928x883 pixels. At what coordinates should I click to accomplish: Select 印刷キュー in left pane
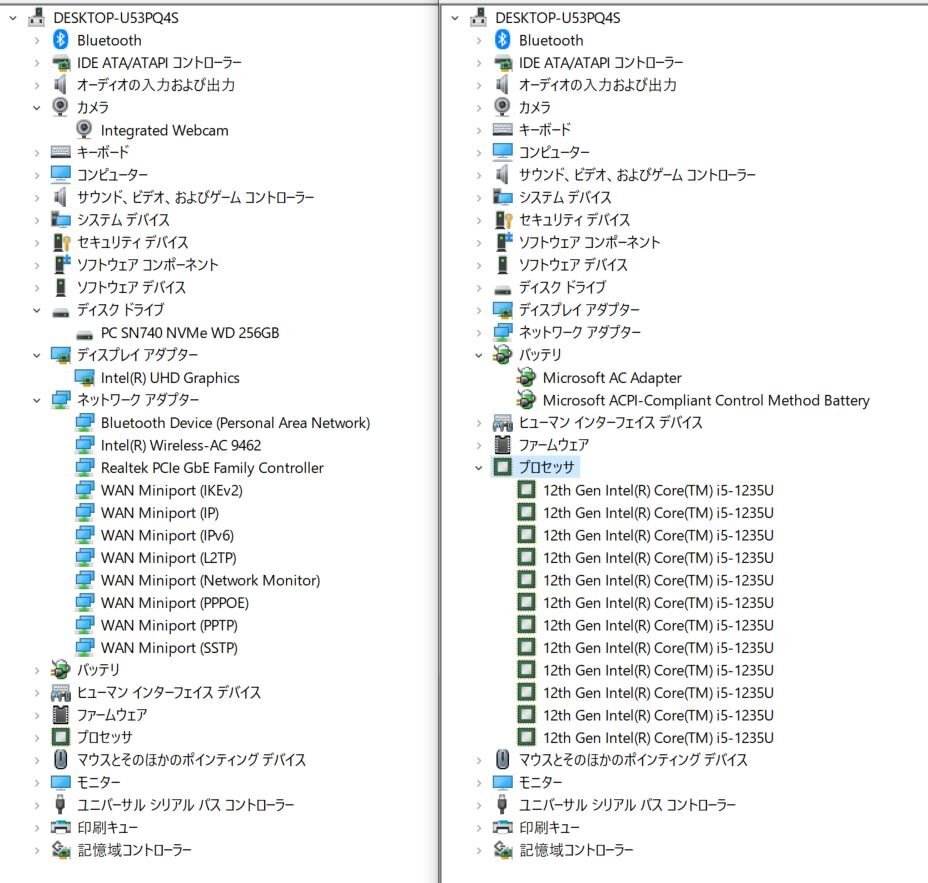coord(108,827)
